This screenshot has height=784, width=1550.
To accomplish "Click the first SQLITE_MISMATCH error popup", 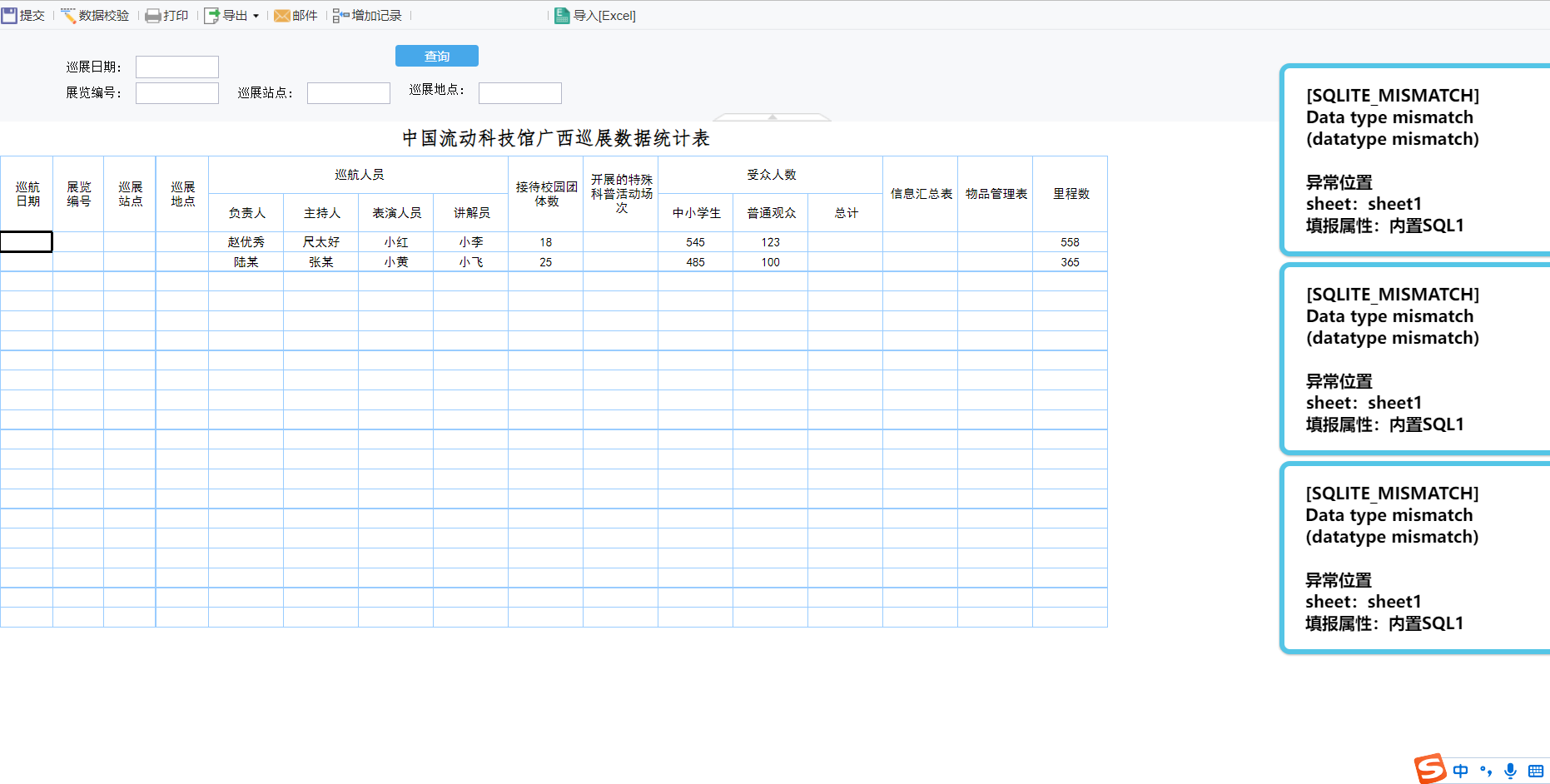I will 1415,160.
